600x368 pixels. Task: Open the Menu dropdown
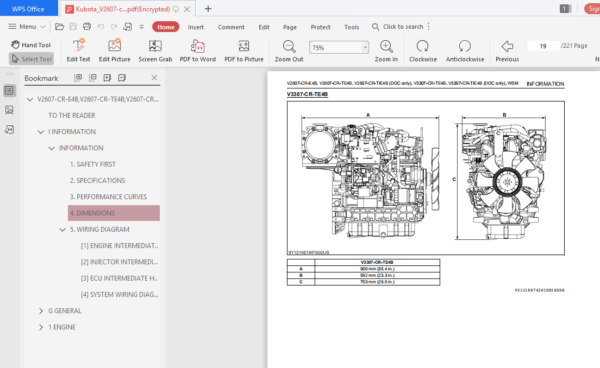pyautogui.click(x=27, y=26)
